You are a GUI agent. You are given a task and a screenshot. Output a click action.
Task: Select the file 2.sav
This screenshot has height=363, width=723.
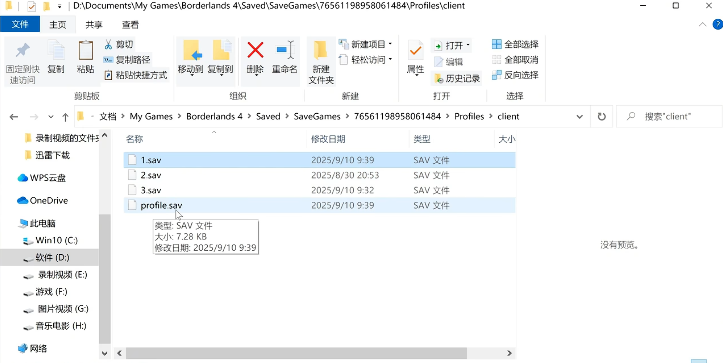pos(320,175)
